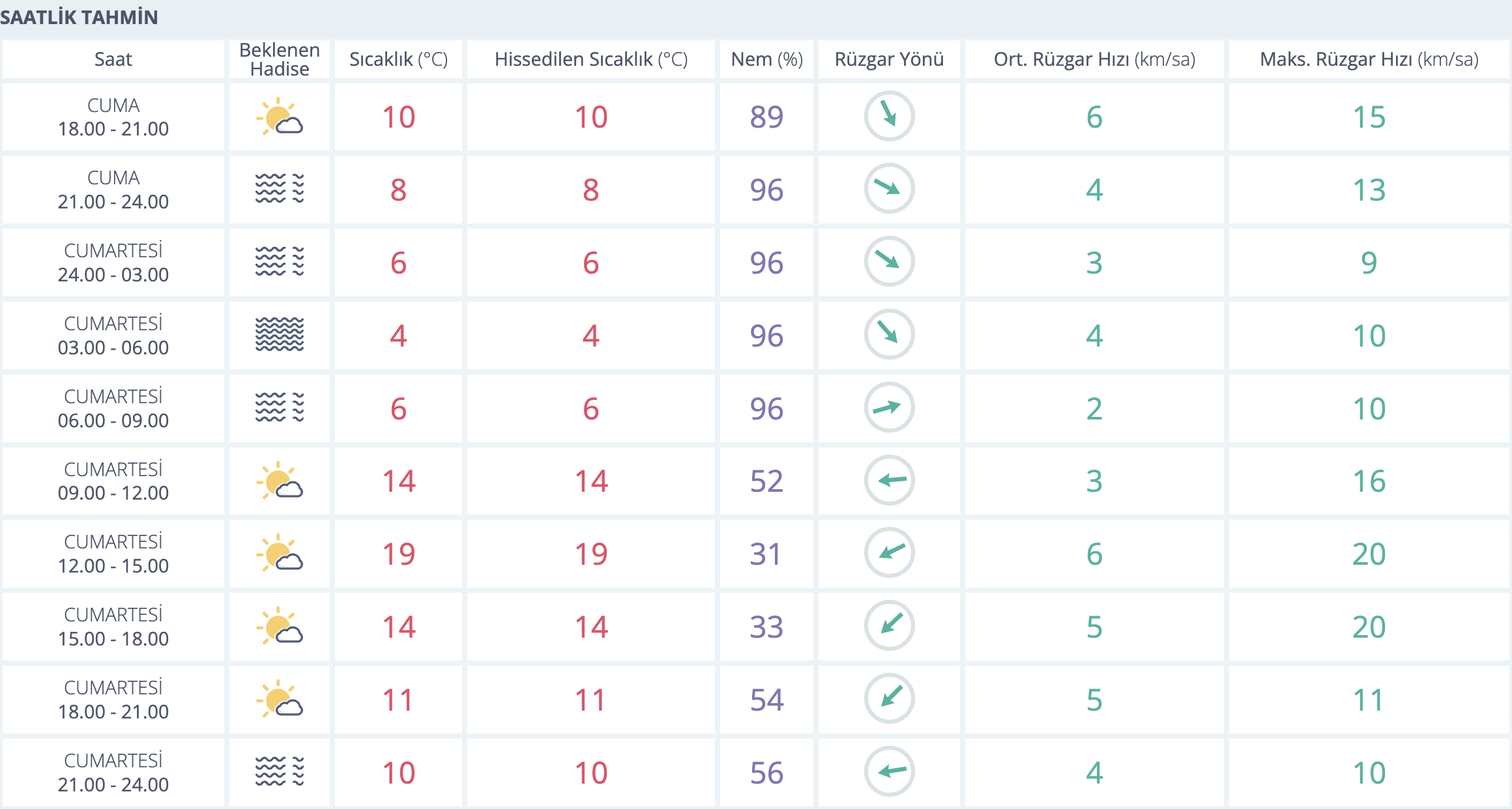
Task: Click the Saat column header
Action: click(113, 59)
